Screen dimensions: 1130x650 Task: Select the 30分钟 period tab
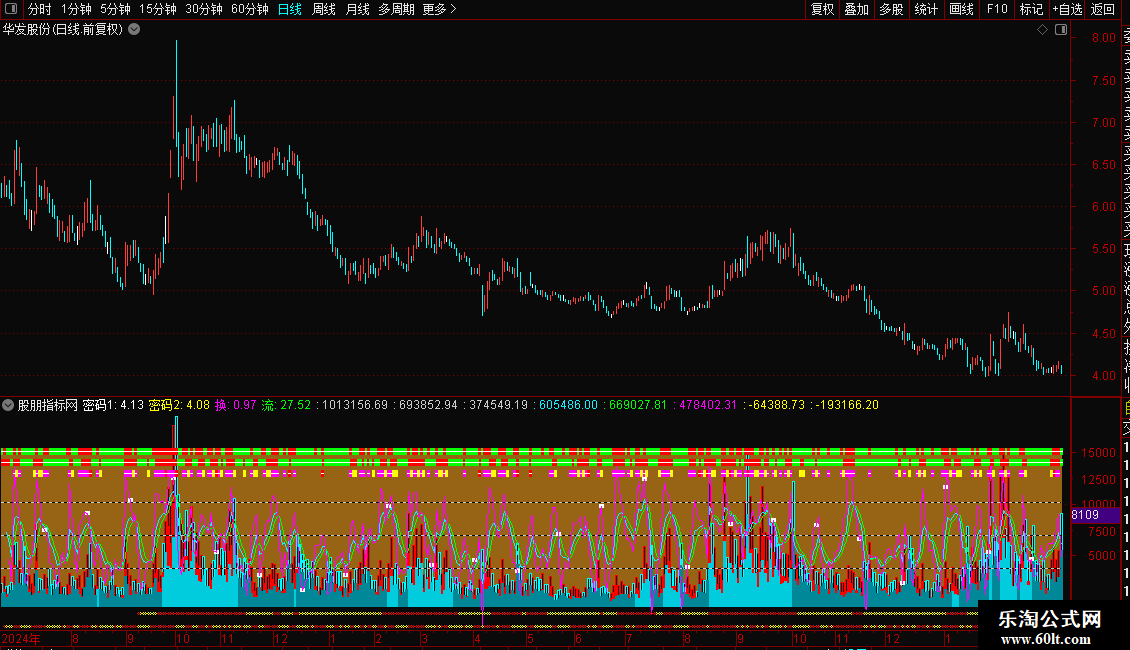click(204, 9)
